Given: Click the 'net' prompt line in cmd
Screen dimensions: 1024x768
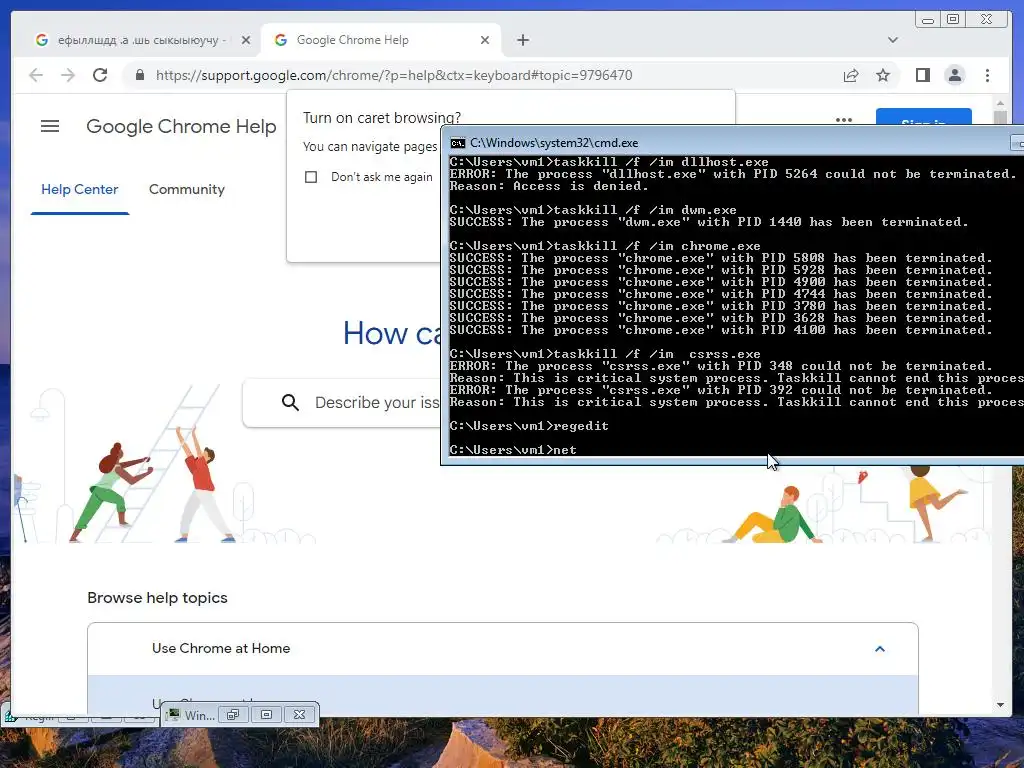Looking at the screenshot, I should [x=513, y=449].
